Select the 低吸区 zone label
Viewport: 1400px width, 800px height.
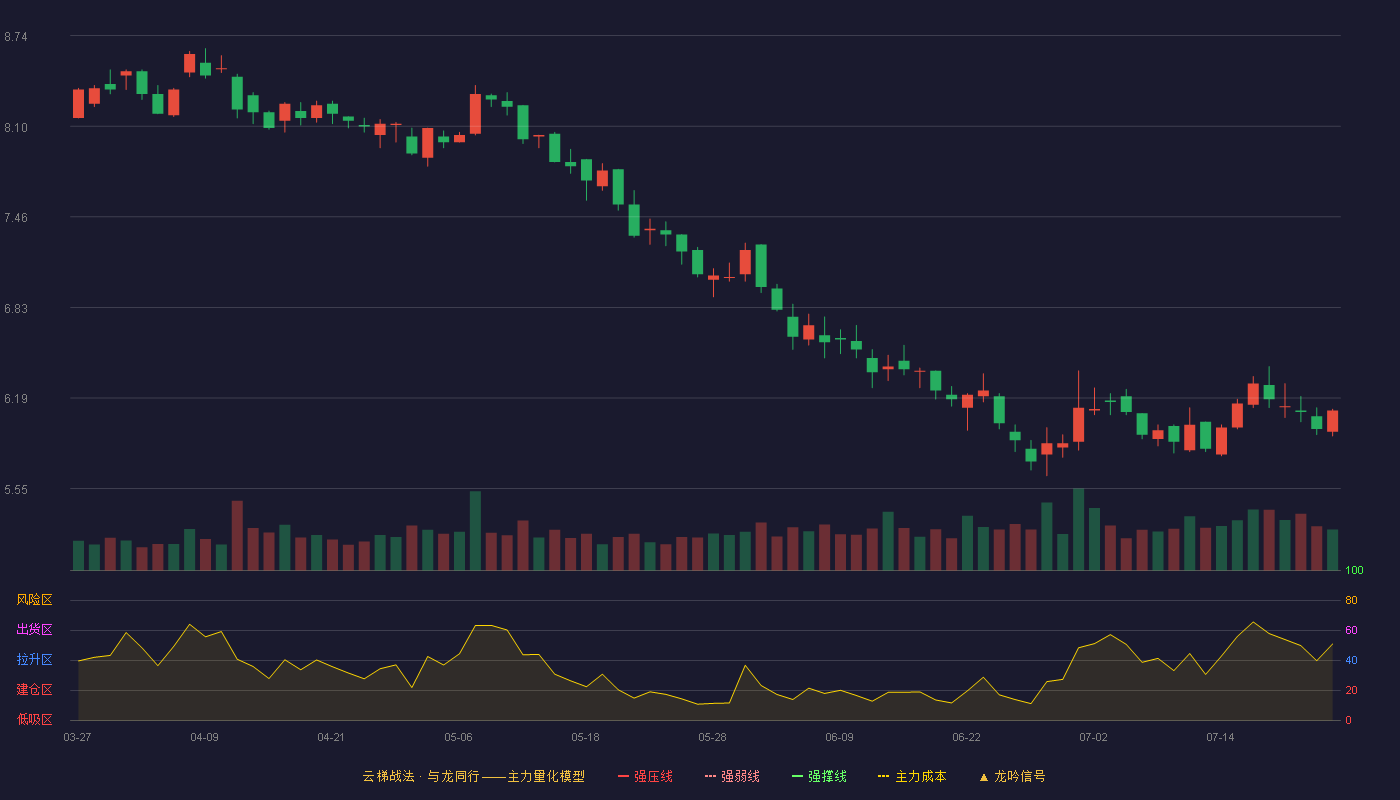point(34,720)
